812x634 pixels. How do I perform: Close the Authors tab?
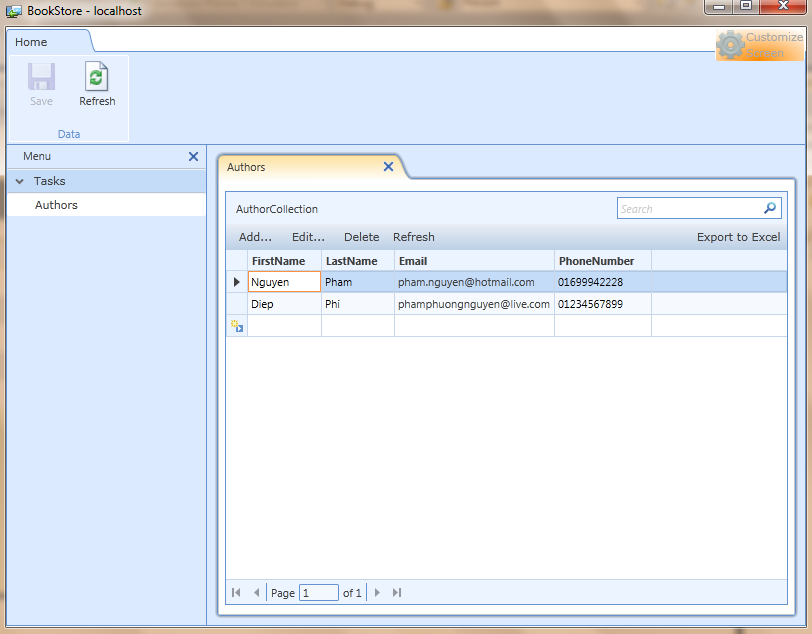click(388, 167)
